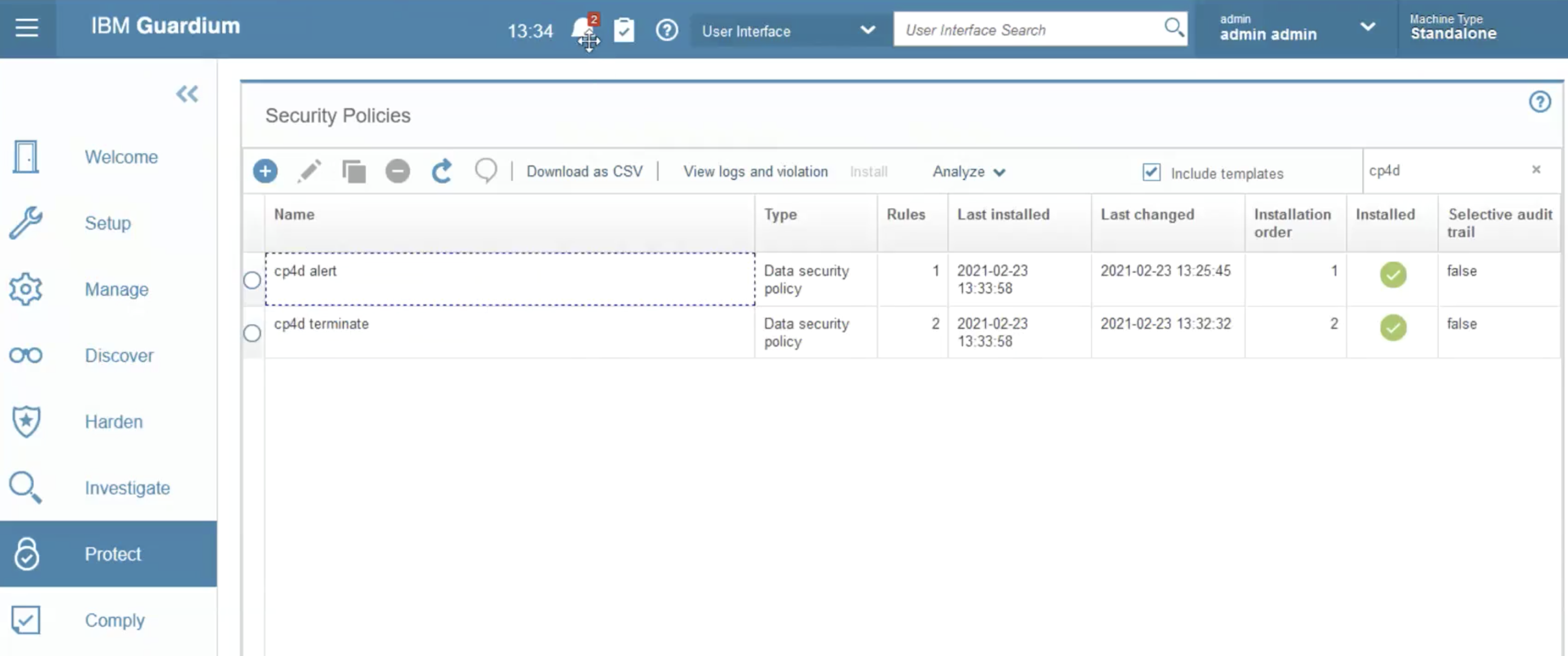Image resolution: width=1568 pixels, height=656 pixels.
Task: Add a new security policy
Action: point(266,171)
